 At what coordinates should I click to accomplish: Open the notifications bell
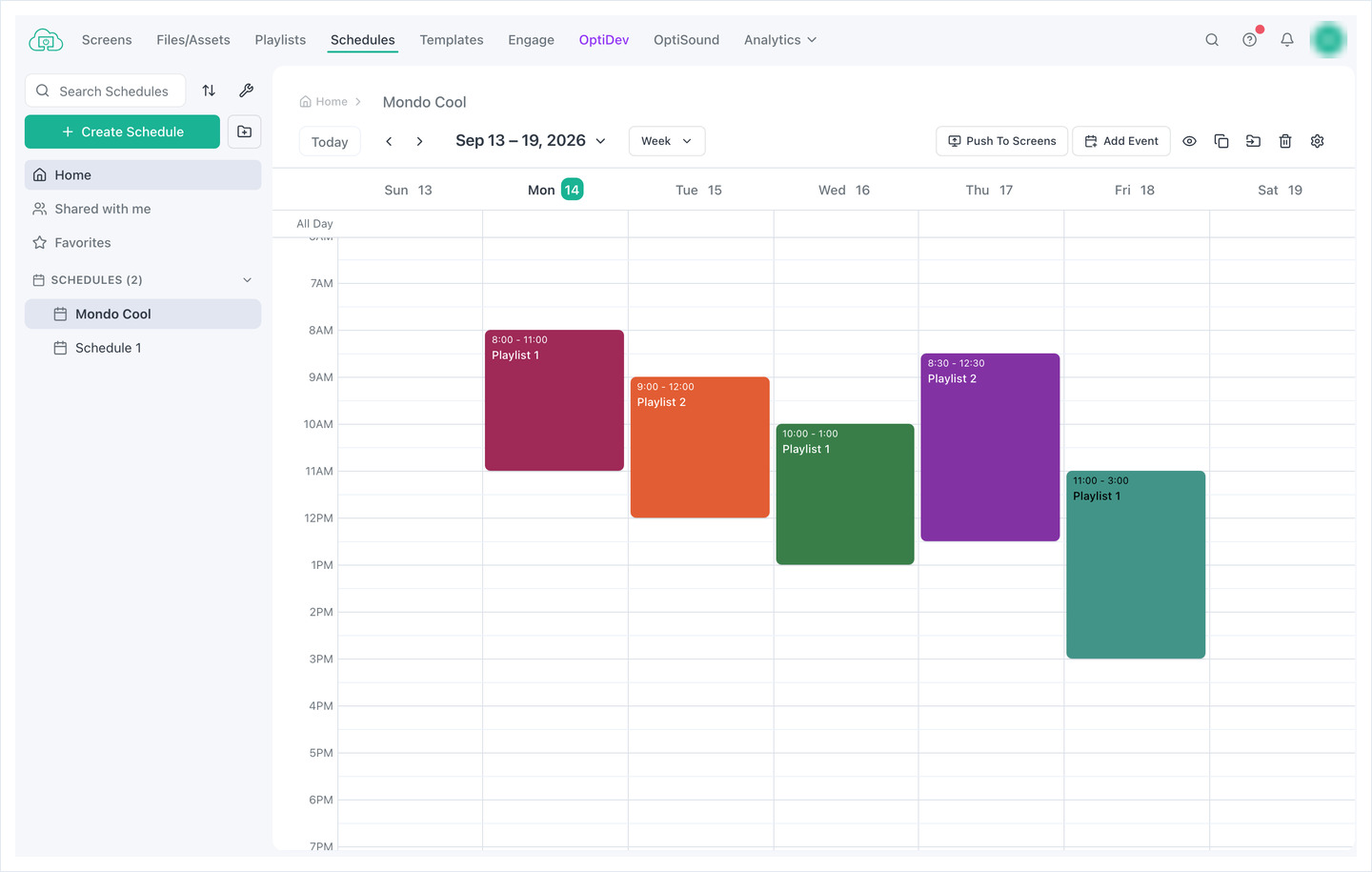click(1287, 40)
